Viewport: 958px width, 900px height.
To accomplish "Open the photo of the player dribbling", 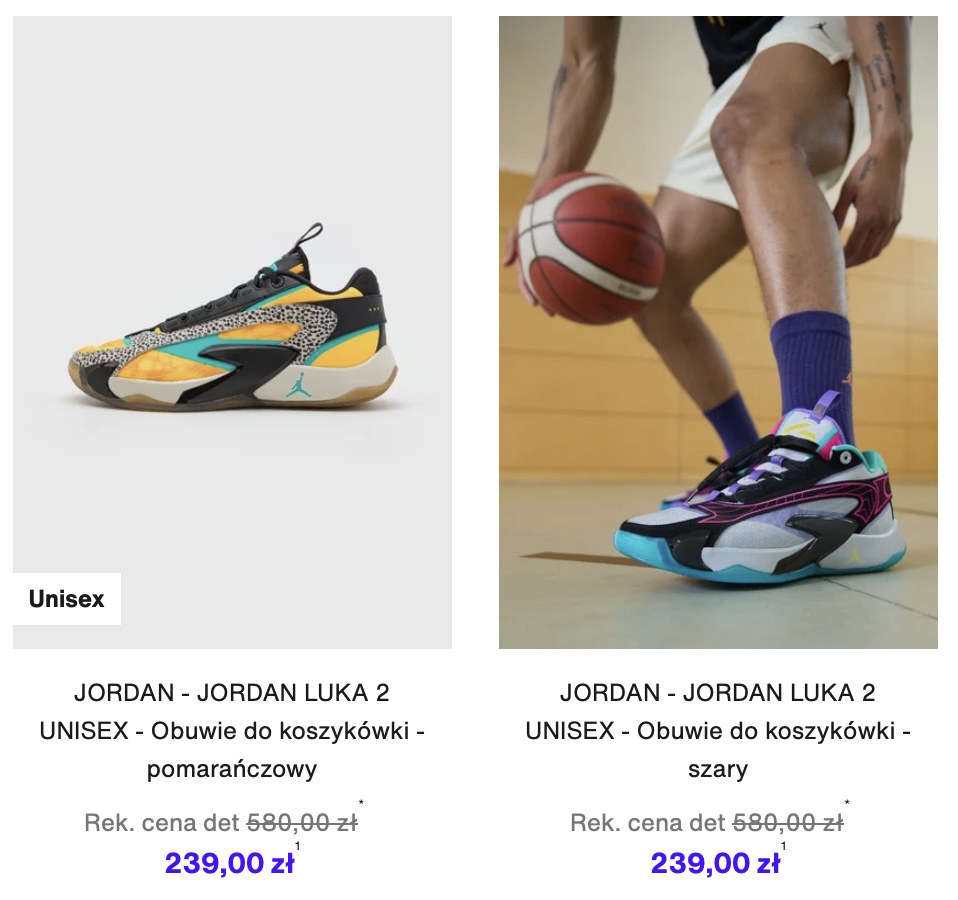I will point(718,332).
